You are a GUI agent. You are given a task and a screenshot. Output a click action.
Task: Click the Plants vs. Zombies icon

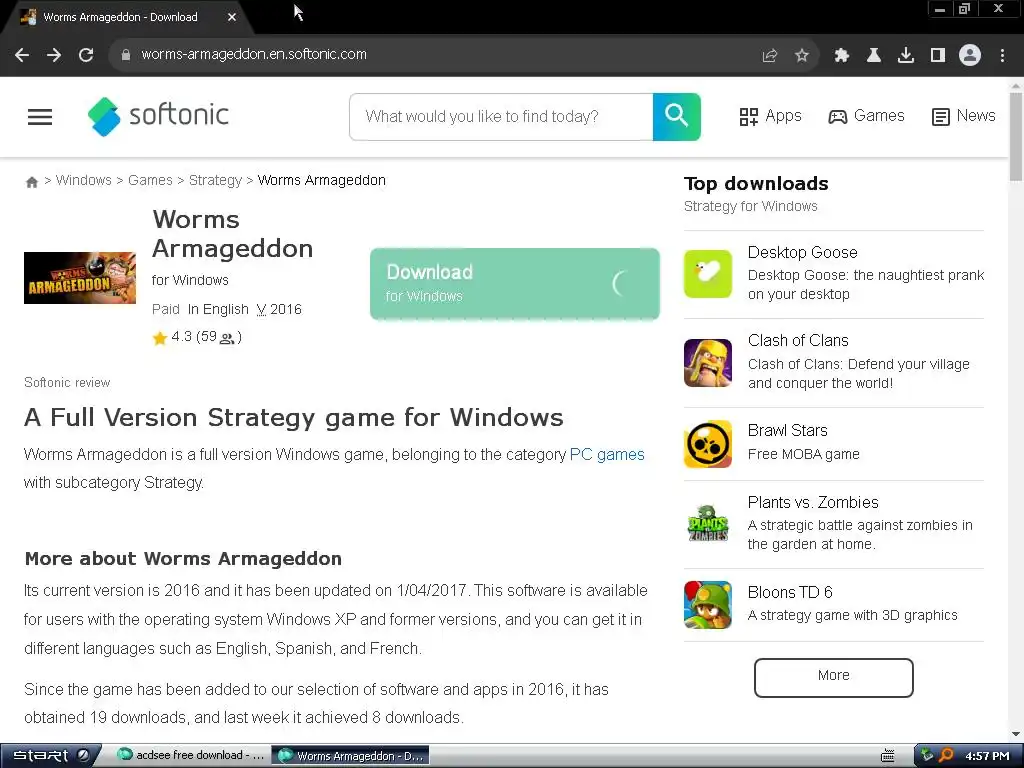(708, 523)
